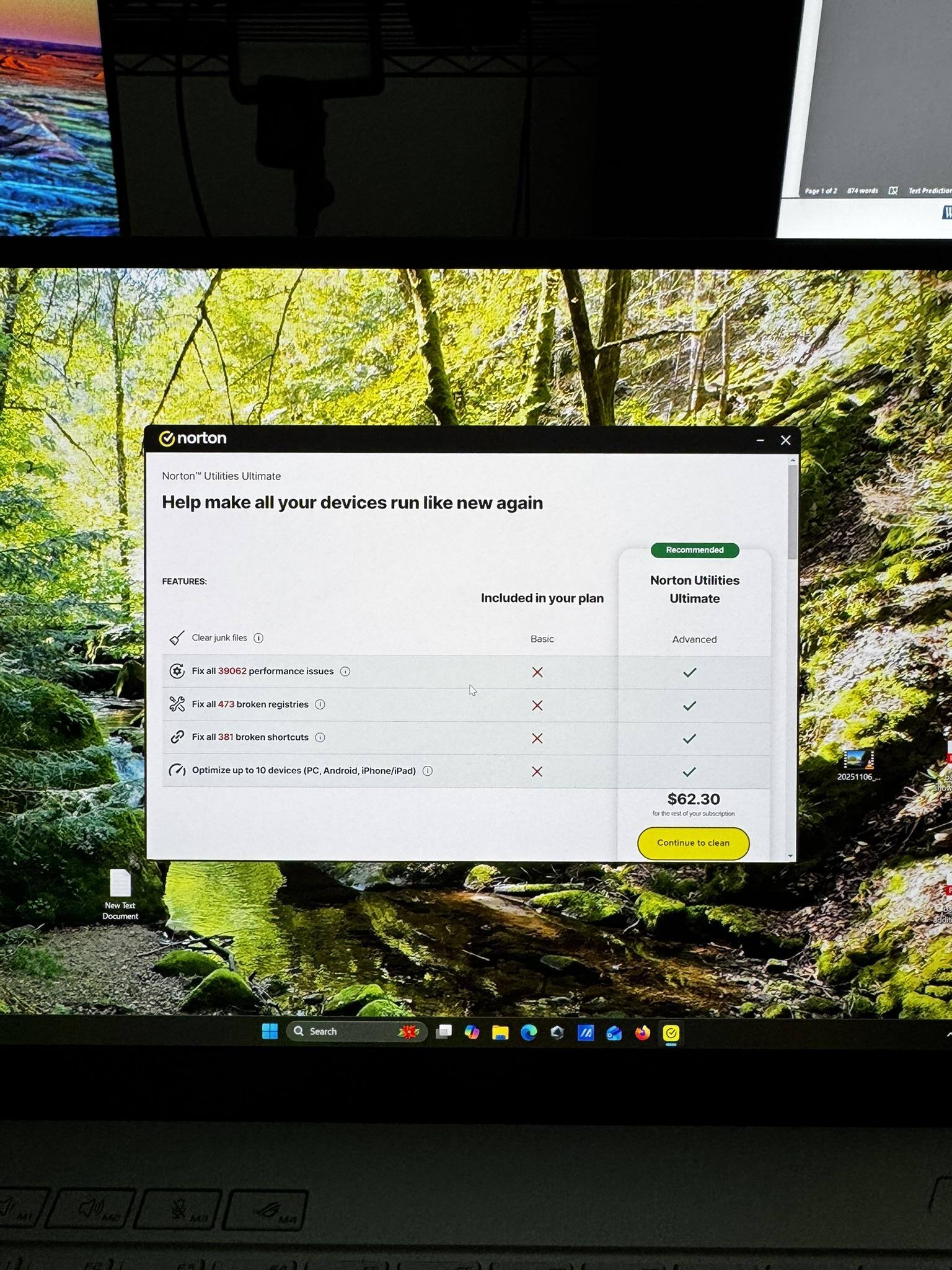Open the Windows Start menu
Viewport: 952px width, 1270px height.
click(270, 1031)
